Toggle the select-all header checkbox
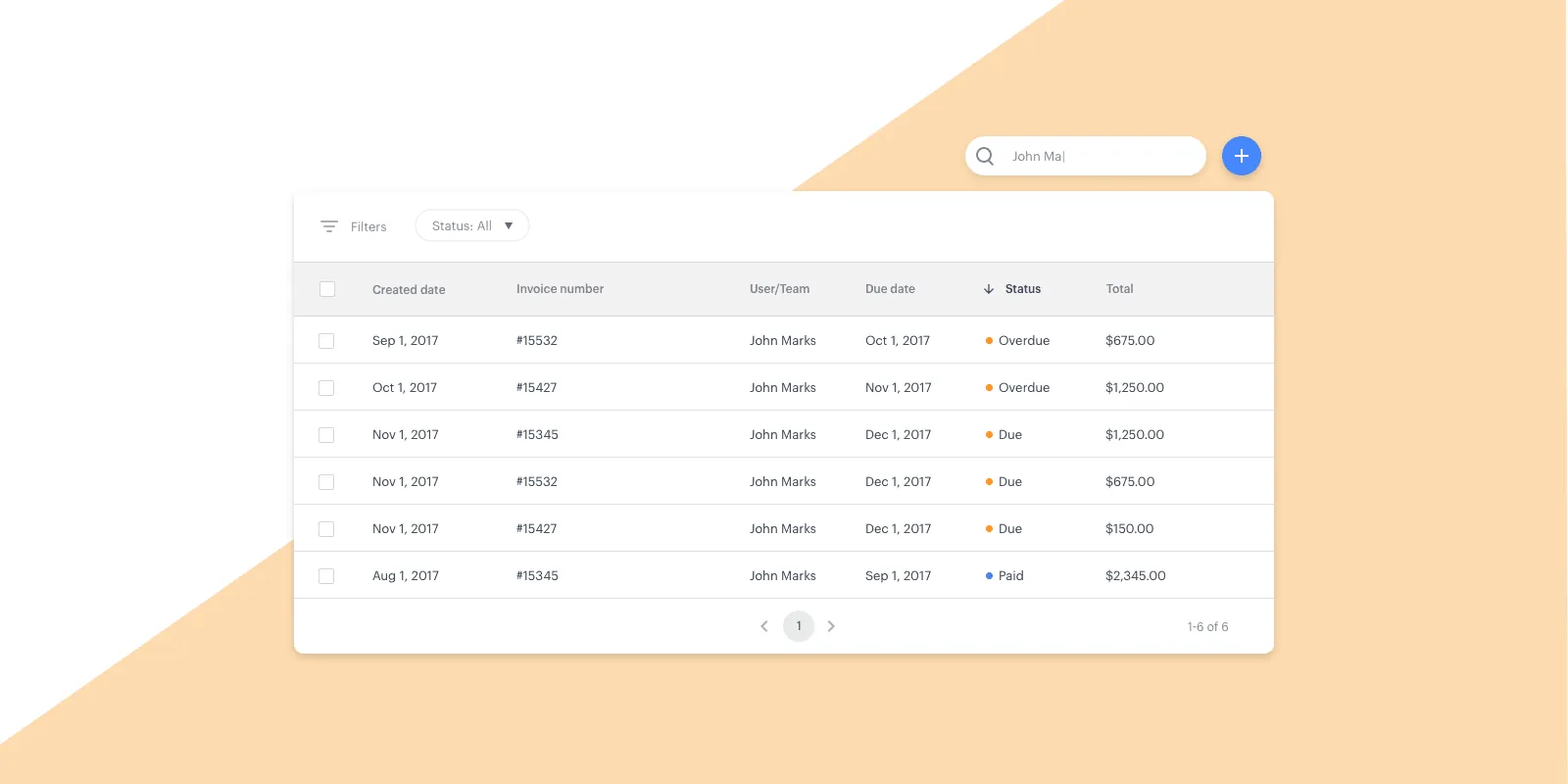 click(327, 289)
